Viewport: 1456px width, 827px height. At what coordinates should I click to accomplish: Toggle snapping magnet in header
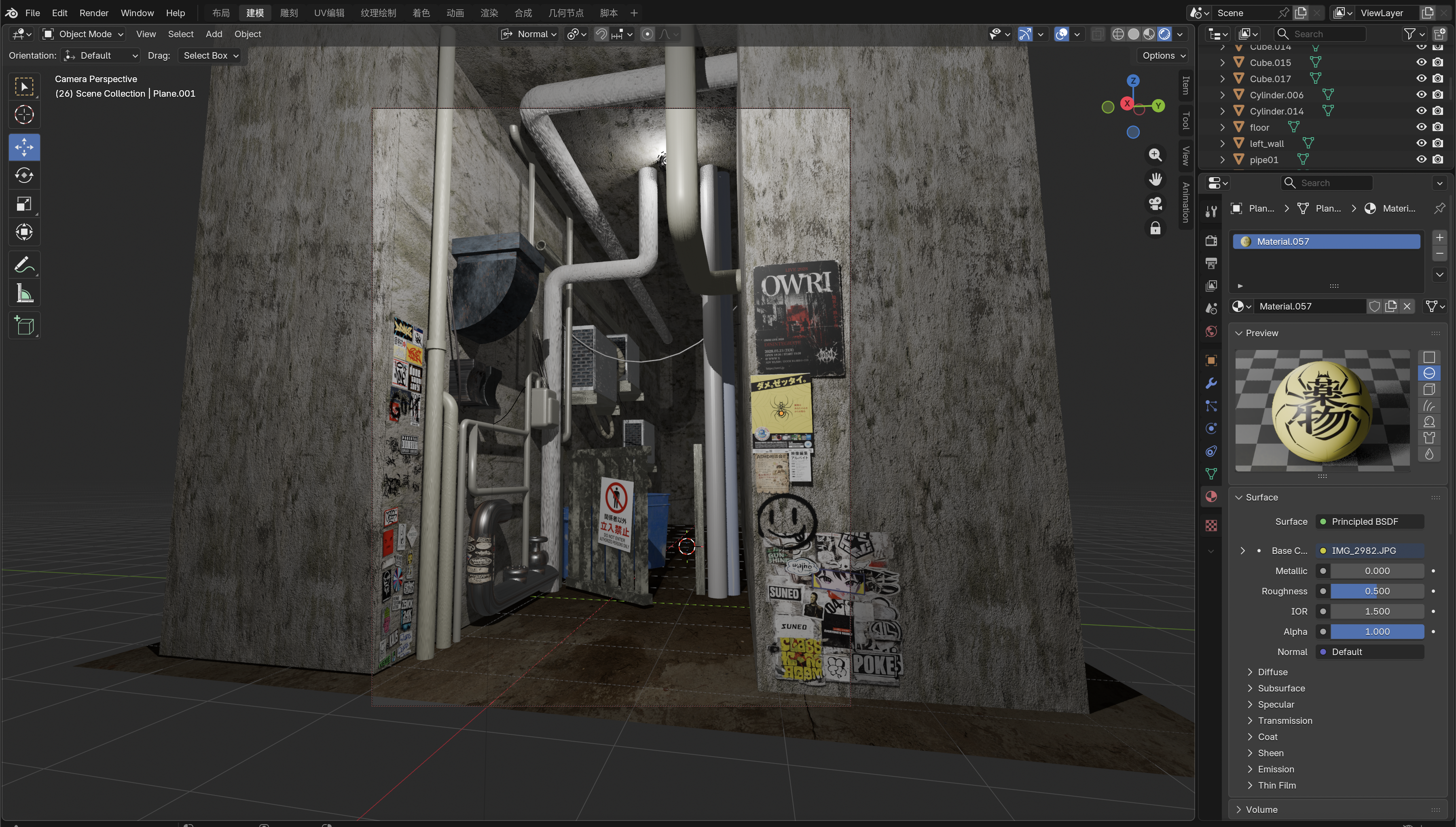(x=601, y=34)
